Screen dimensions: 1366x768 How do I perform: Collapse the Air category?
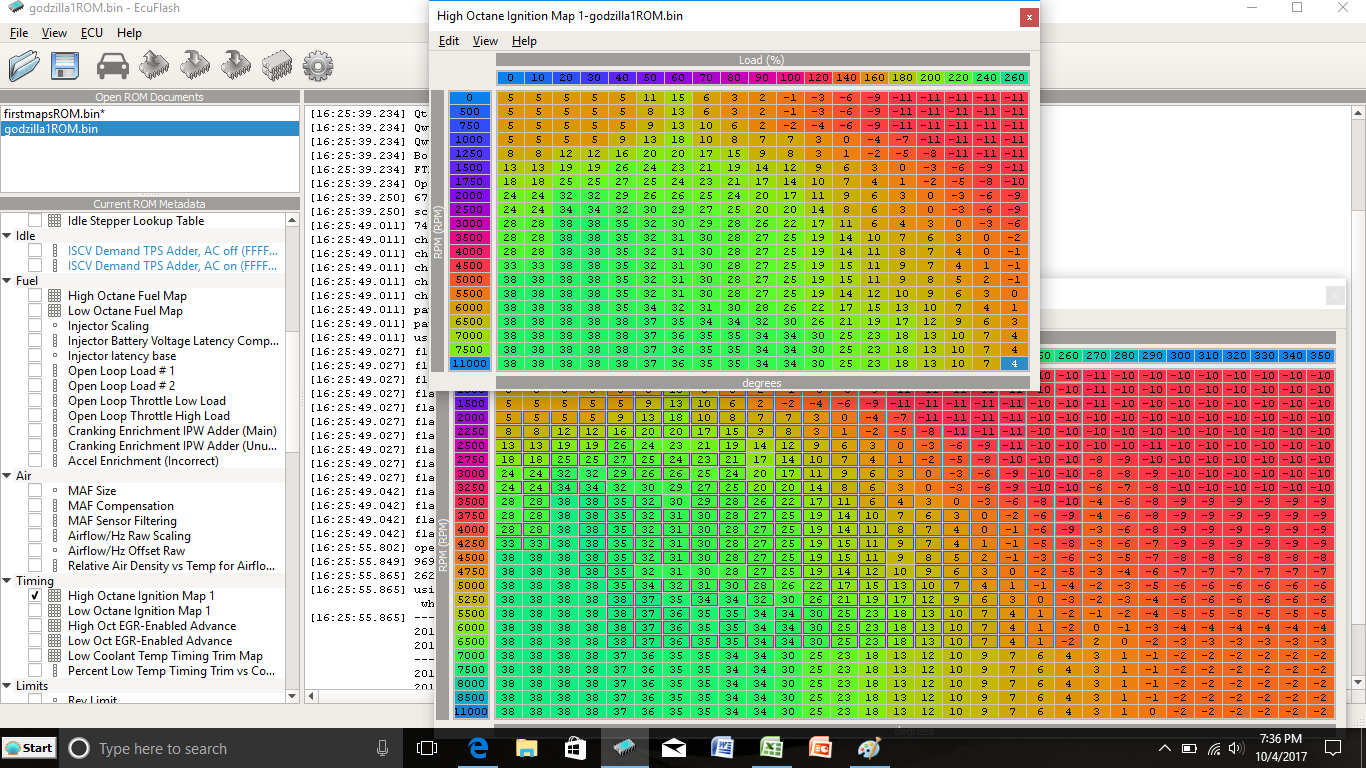(x=8, y=476)
